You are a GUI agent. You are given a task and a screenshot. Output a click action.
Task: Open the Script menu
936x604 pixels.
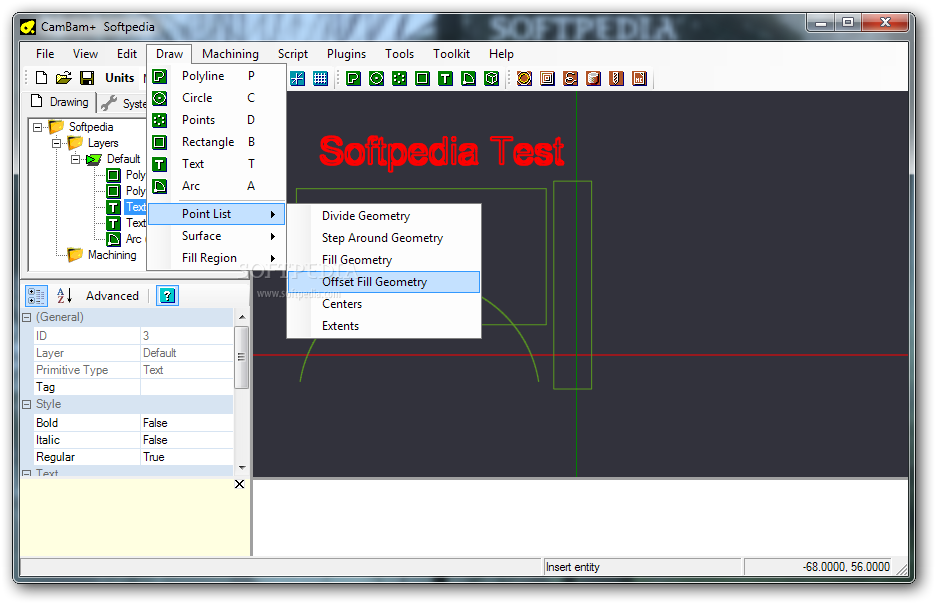(x=292, y=54)
